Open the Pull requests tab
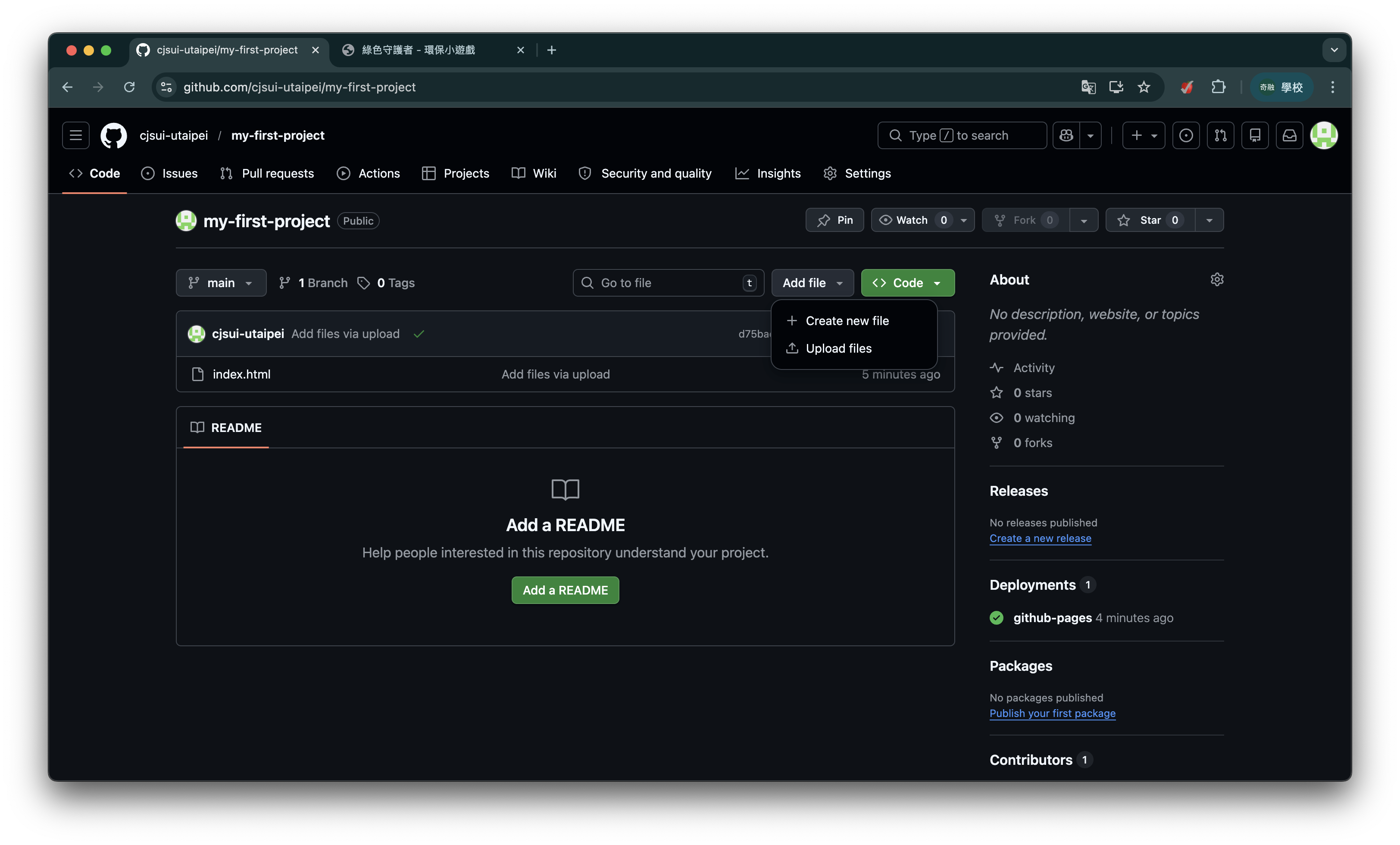The image size is (1400, 845). (x=266, y=173)
